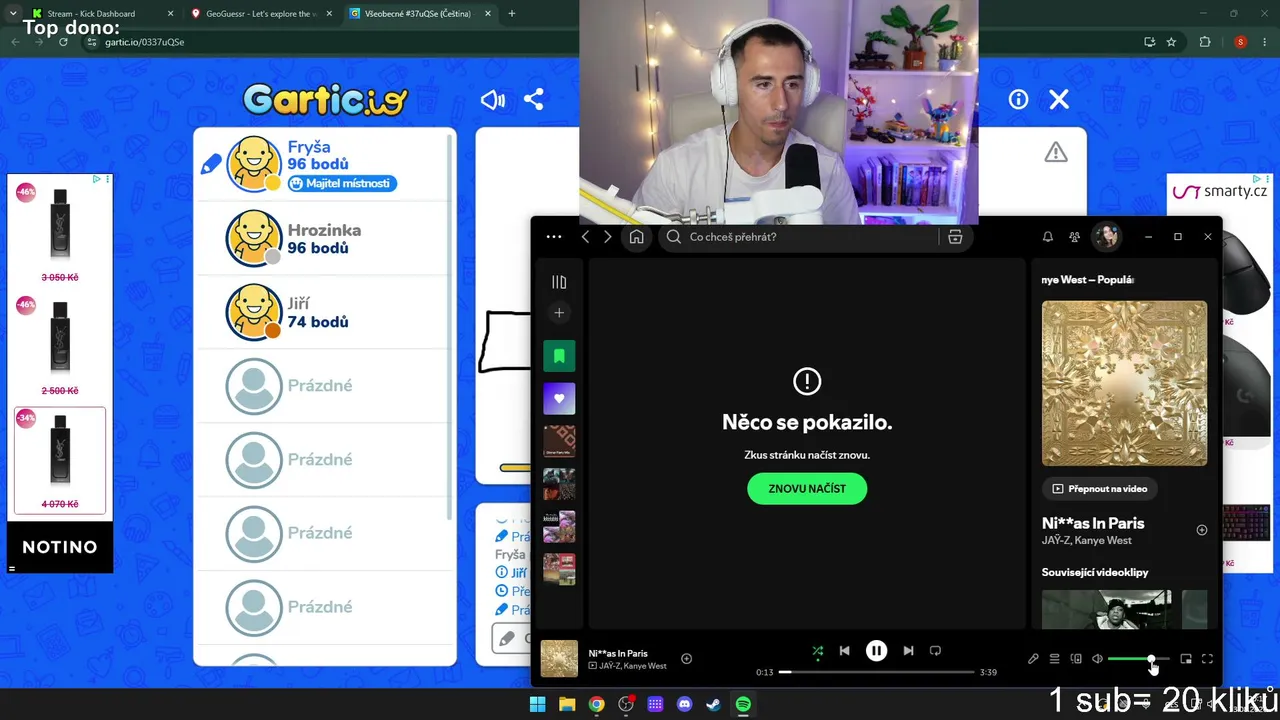The image size is (1280, 720).
Task: Open a new Chrome tab
Action: click(512, 14)
